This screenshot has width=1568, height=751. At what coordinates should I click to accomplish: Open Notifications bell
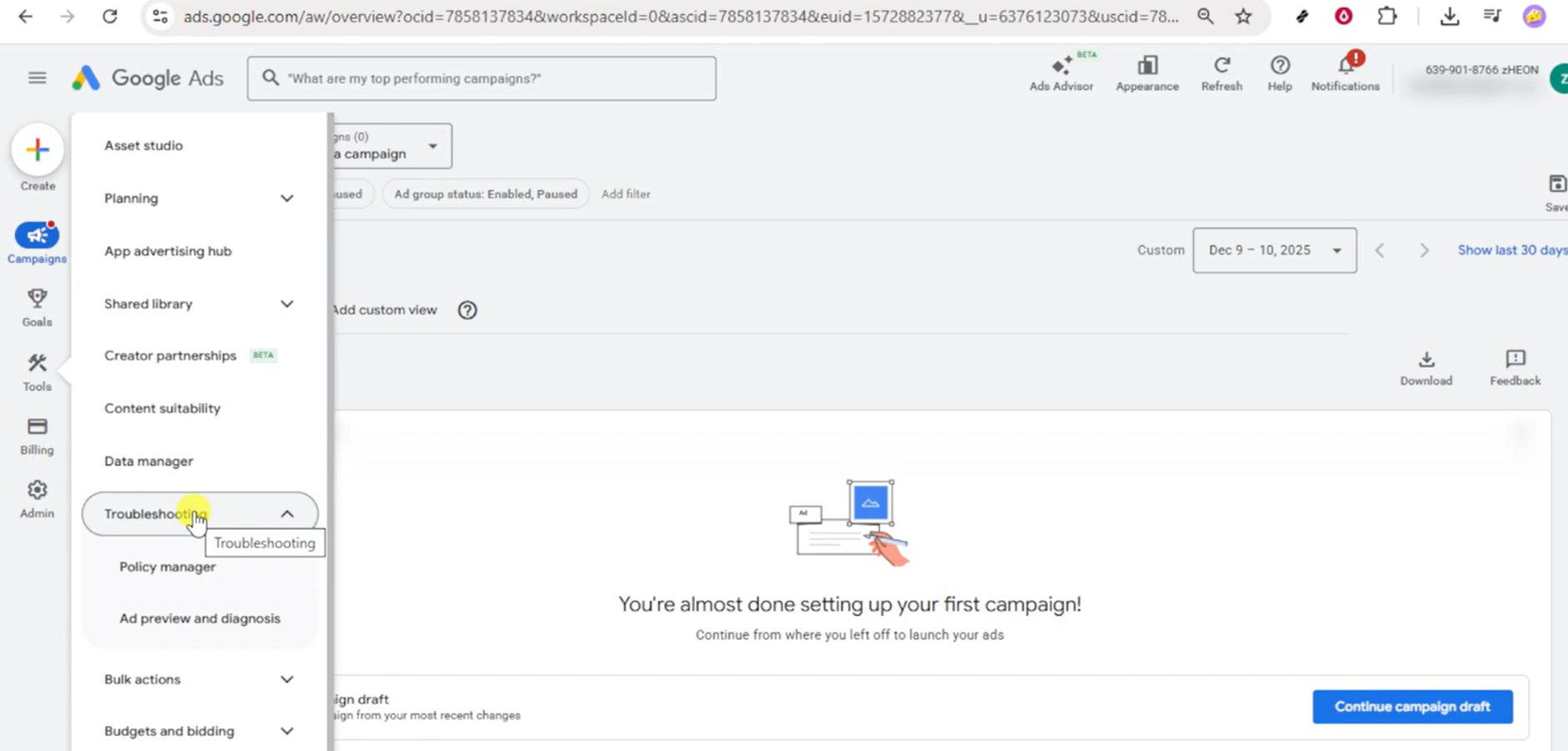tap(1345, 73)
